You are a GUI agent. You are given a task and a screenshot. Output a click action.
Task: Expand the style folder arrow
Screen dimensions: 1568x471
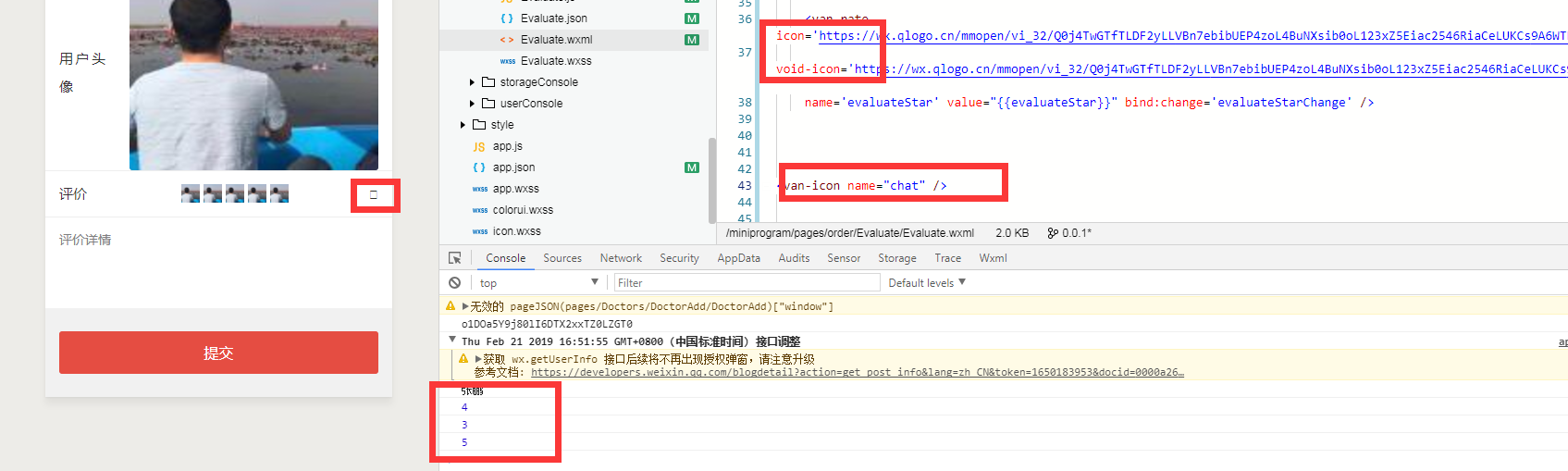pyautogui.click(x=463, y=125)
